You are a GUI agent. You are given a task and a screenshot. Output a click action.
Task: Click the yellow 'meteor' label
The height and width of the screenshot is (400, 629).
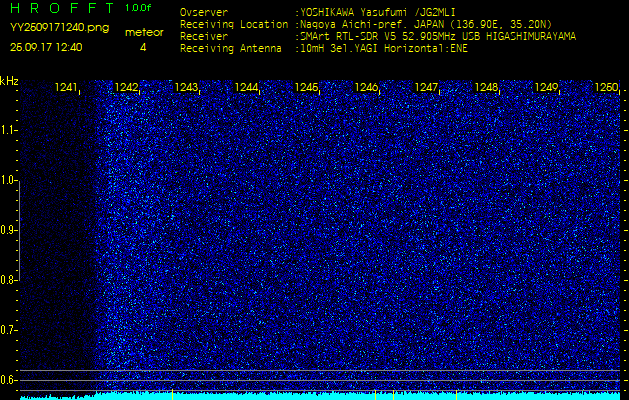point(144,33)
